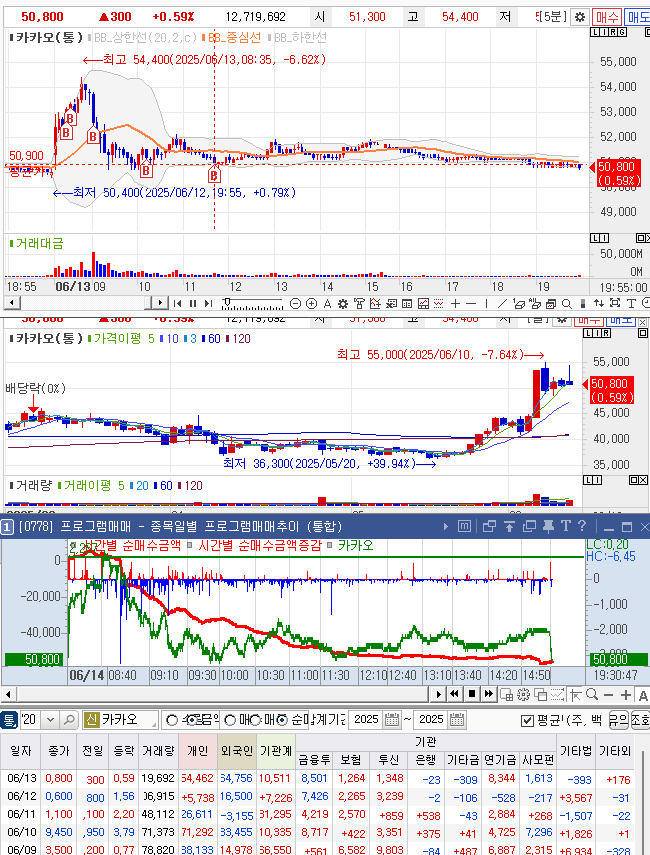Click the 연기금 column header

coord(501,760)
